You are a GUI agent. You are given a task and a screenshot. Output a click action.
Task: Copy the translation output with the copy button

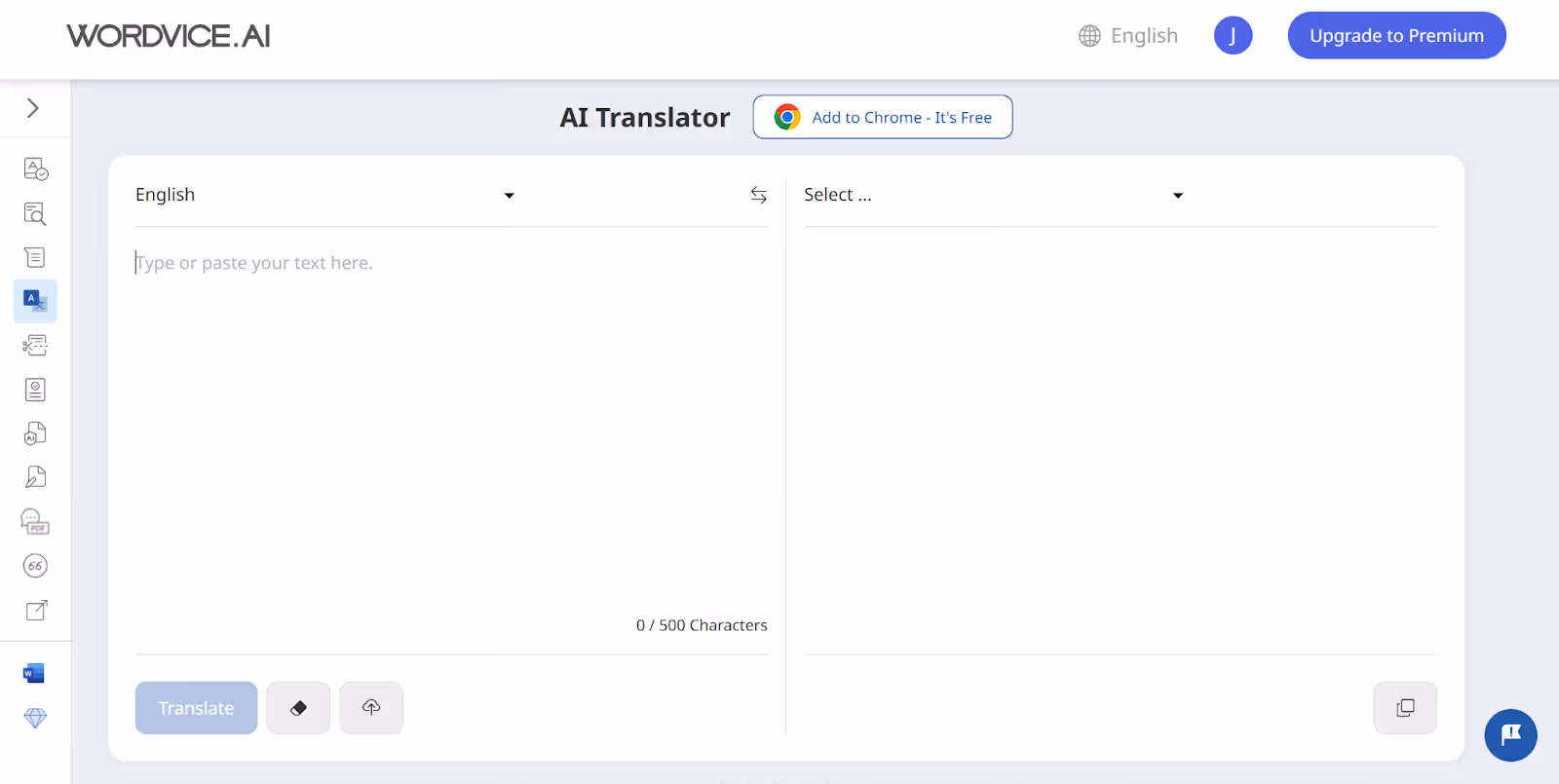pyautogui.click(x=1404, y=708)
